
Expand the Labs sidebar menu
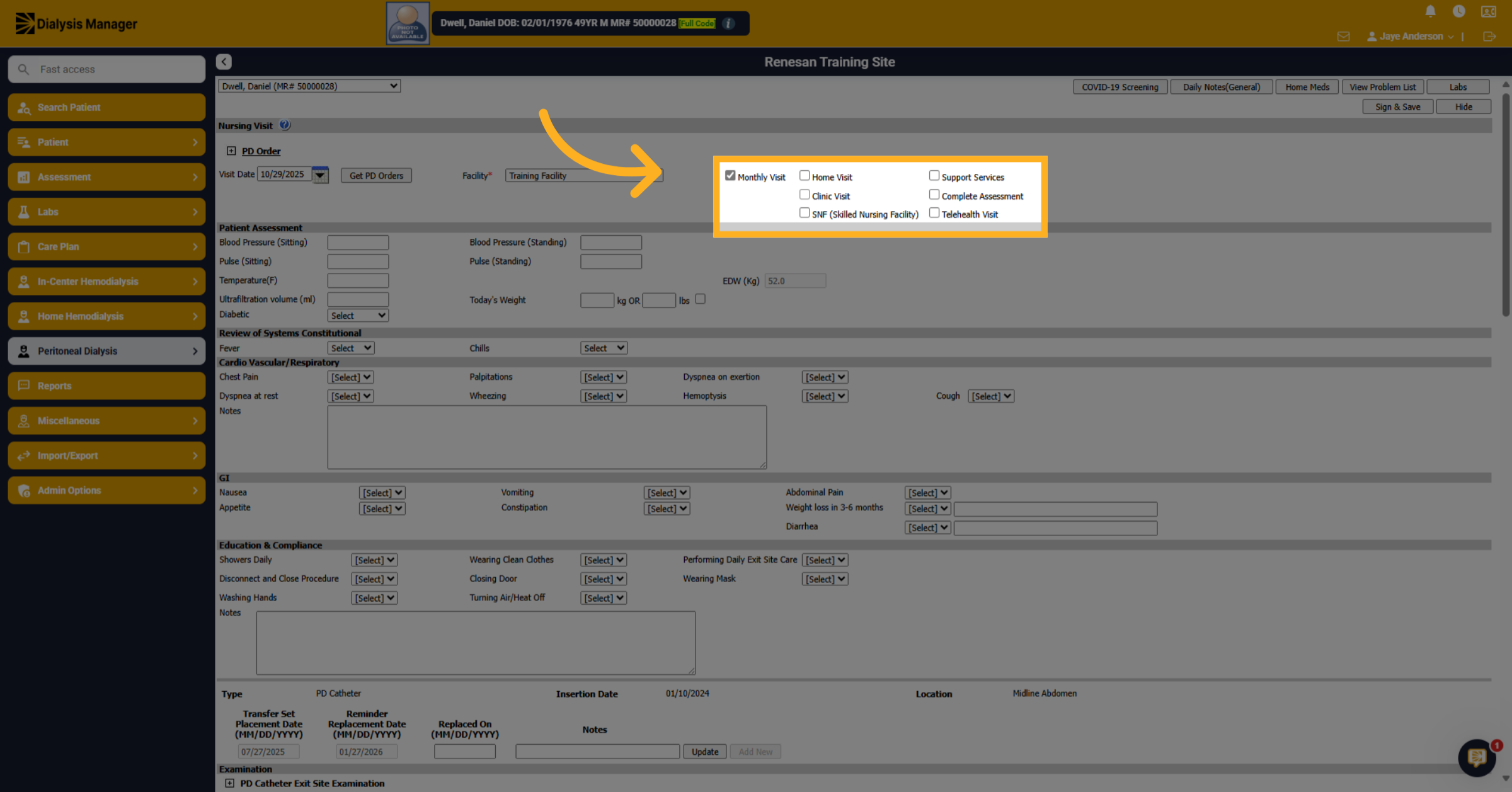click(106, 212)
